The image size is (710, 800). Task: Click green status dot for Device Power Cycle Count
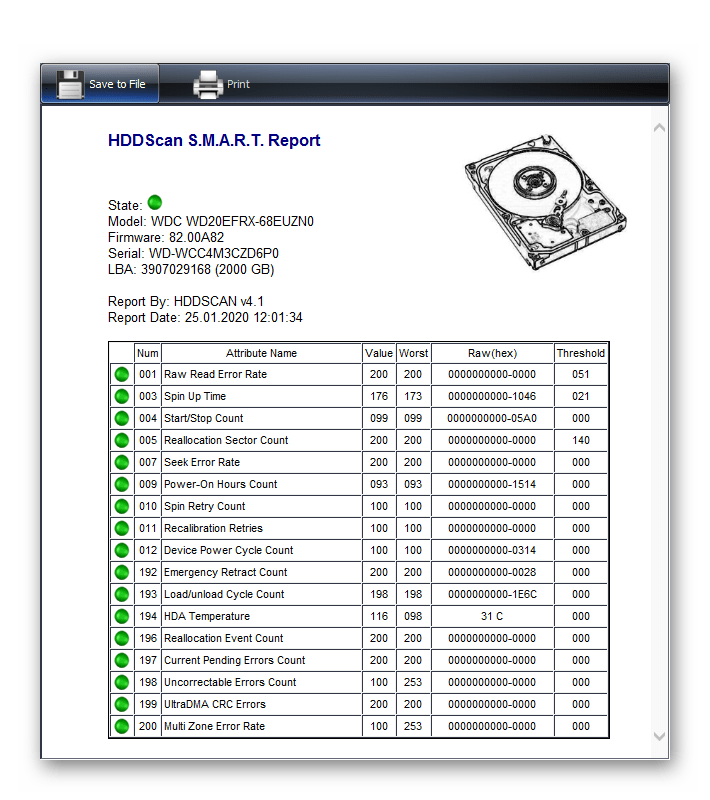coord(122,550)
